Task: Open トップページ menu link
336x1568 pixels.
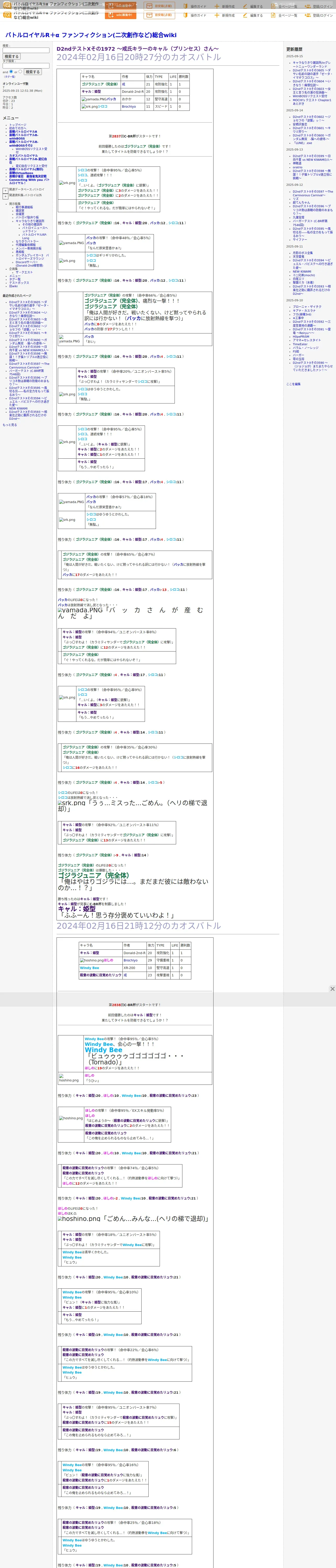Action: 18,125
